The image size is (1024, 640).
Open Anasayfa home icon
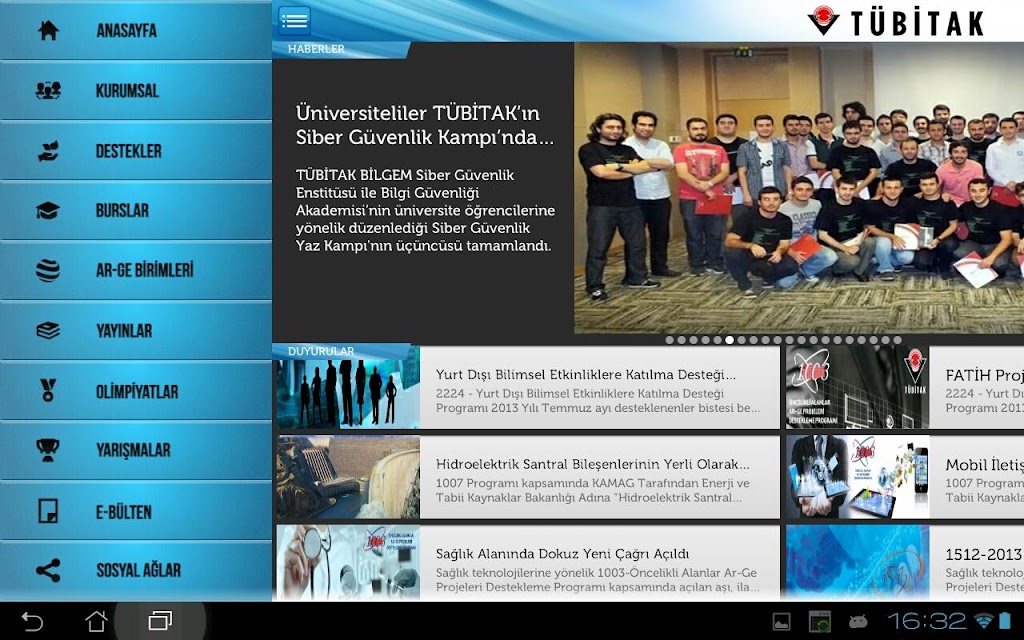point(48,30)
